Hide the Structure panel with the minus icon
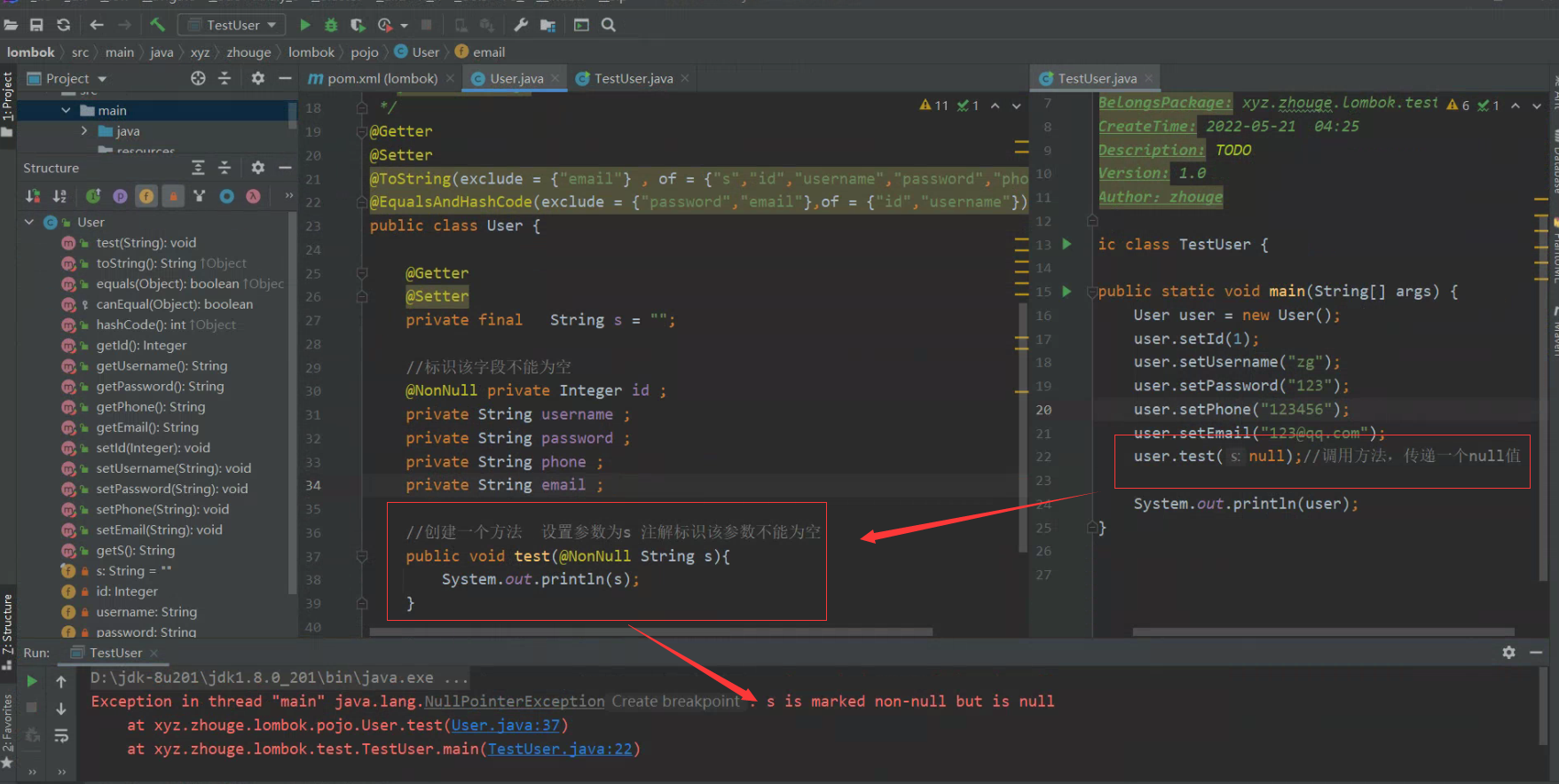 [x=285, y=168]
